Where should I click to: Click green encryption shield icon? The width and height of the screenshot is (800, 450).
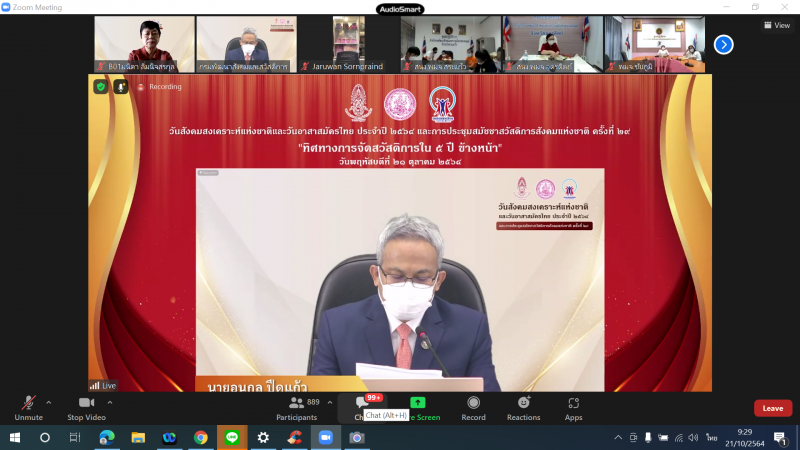pyautogui.click(x=101, y=87)
